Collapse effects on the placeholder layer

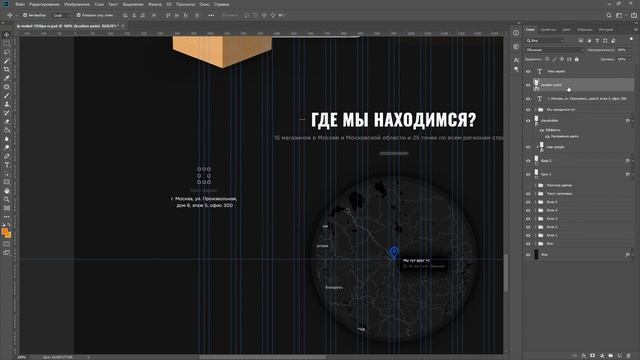(633, 121)
